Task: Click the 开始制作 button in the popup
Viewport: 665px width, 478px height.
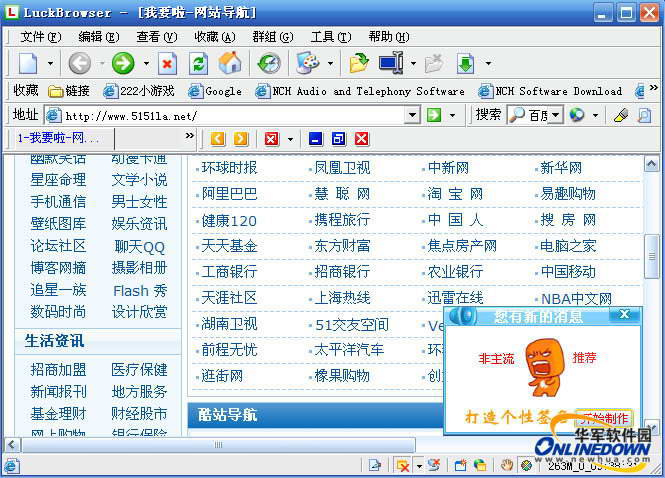Action: tap(604, 419)
